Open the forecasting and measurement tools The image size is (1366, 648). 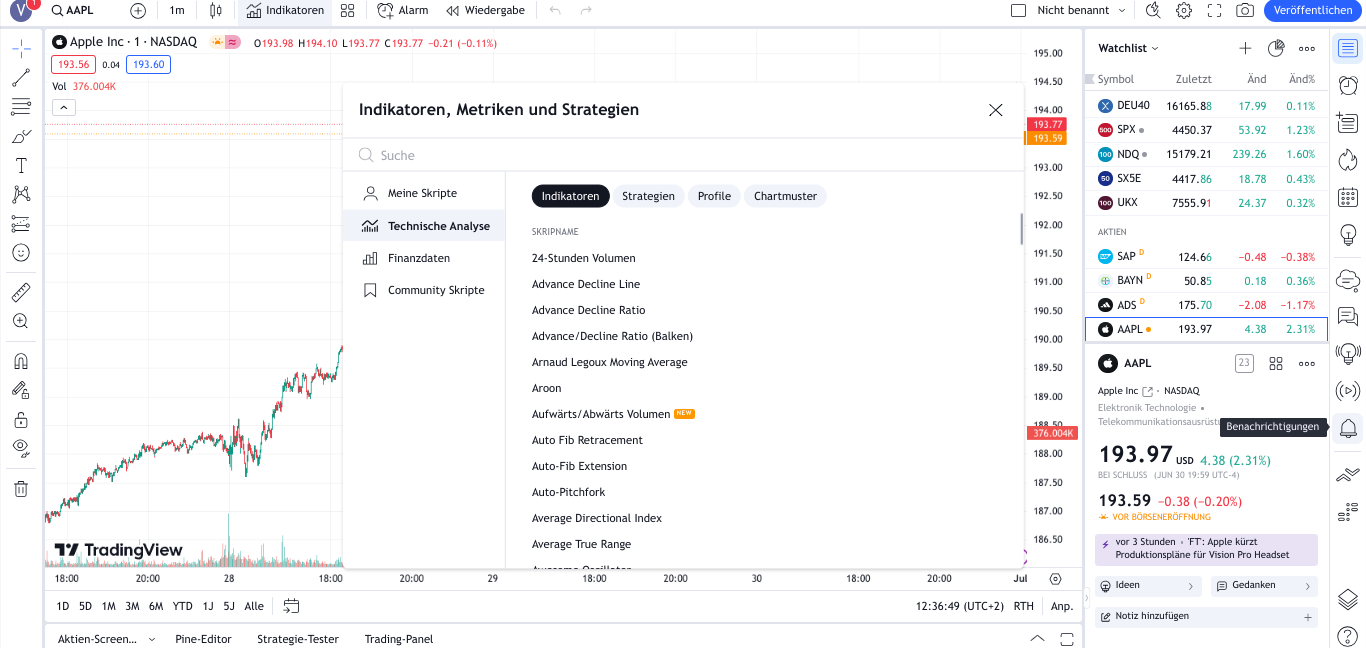(x=21, y=223)
